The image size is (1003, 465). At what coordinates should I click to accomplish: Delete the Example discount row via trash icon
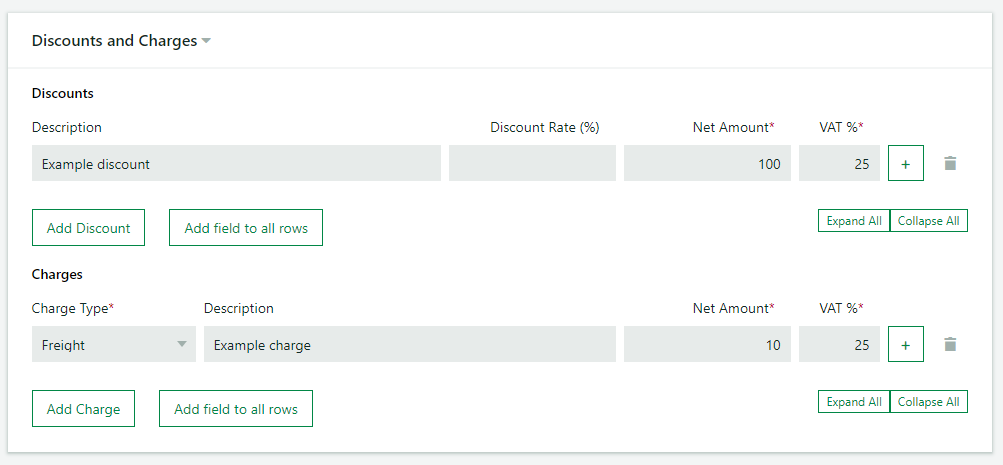pyautogui.click(x=950, y=164)
